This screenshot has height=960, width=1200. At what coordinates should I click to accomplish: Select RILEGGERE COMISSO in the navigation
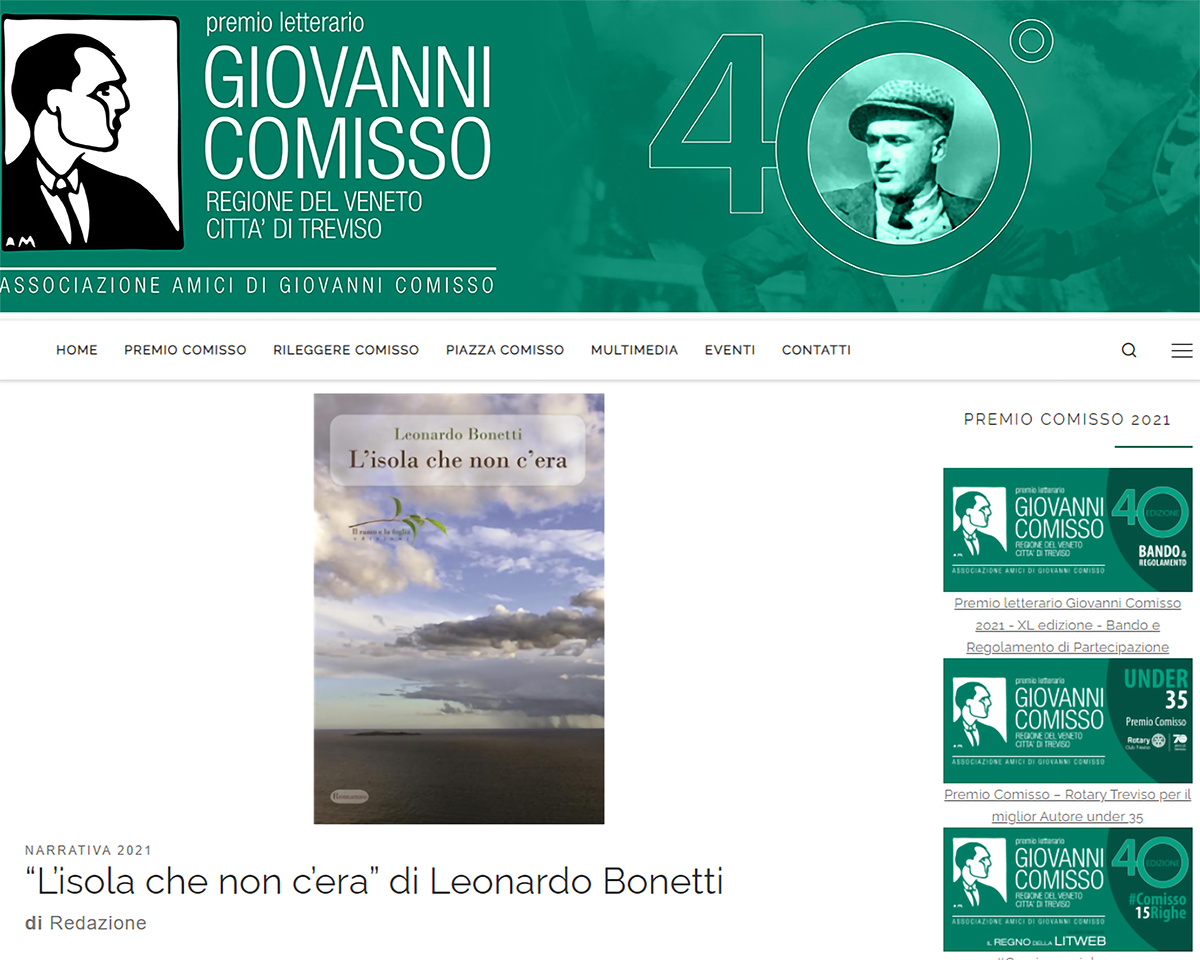(346, 350)
